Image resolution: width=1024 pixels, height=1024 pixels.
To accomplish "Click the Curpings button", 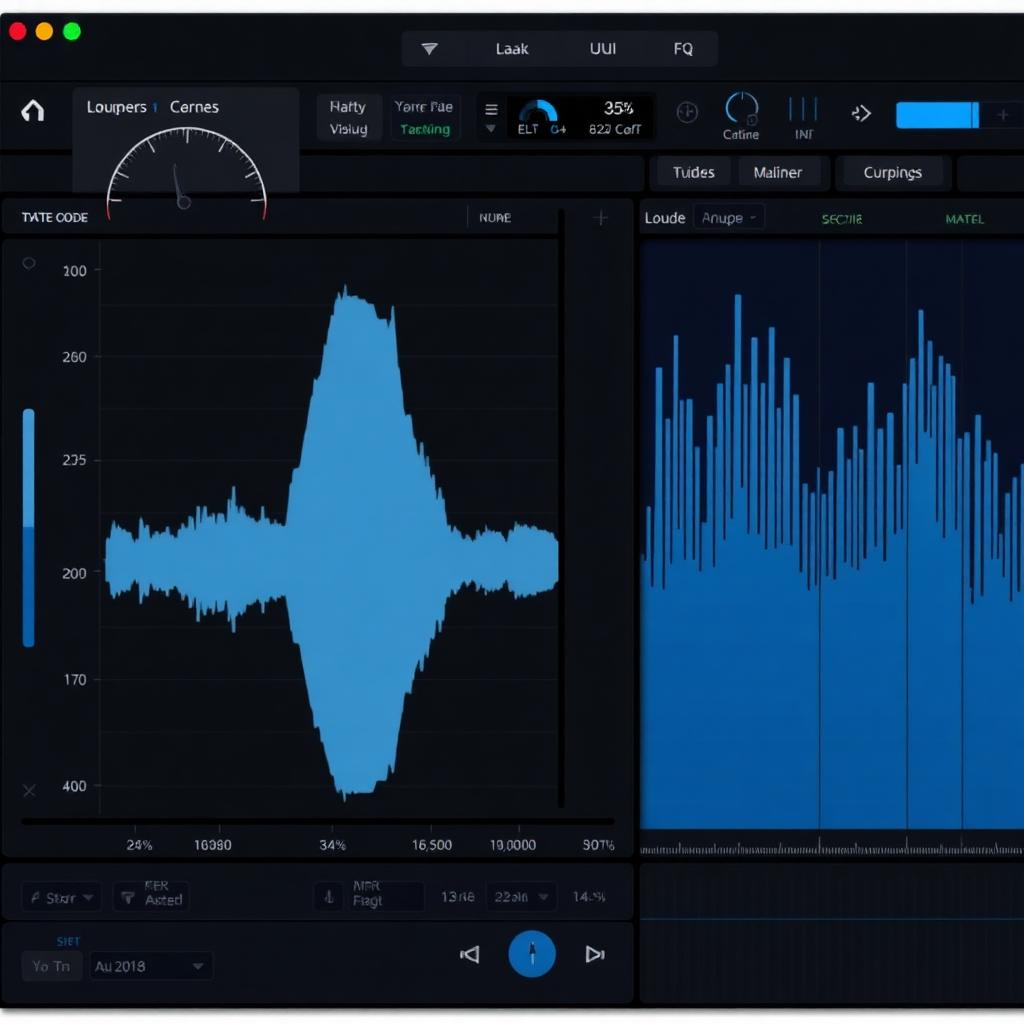I will pyautogui.click(x=892, y=172).
